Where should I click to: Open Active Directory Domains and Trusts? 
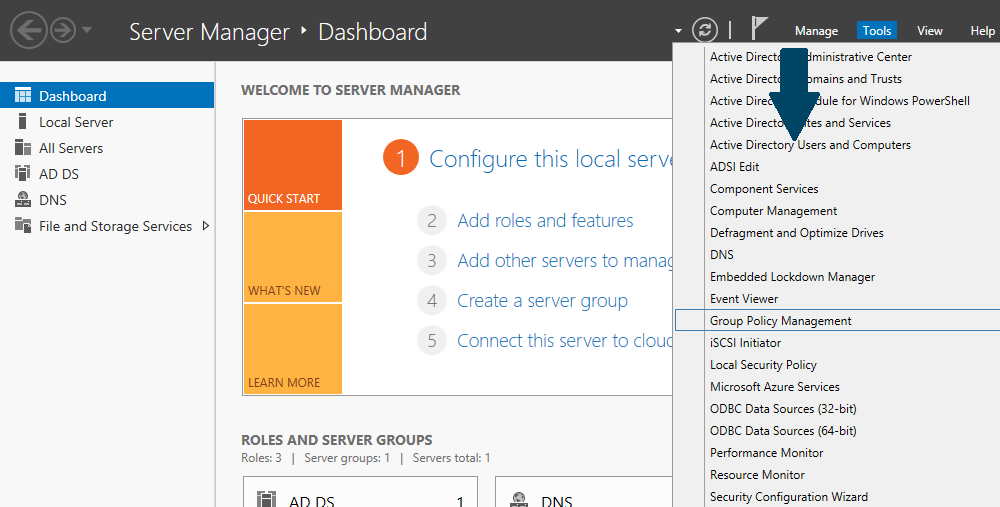coord(805,79)
